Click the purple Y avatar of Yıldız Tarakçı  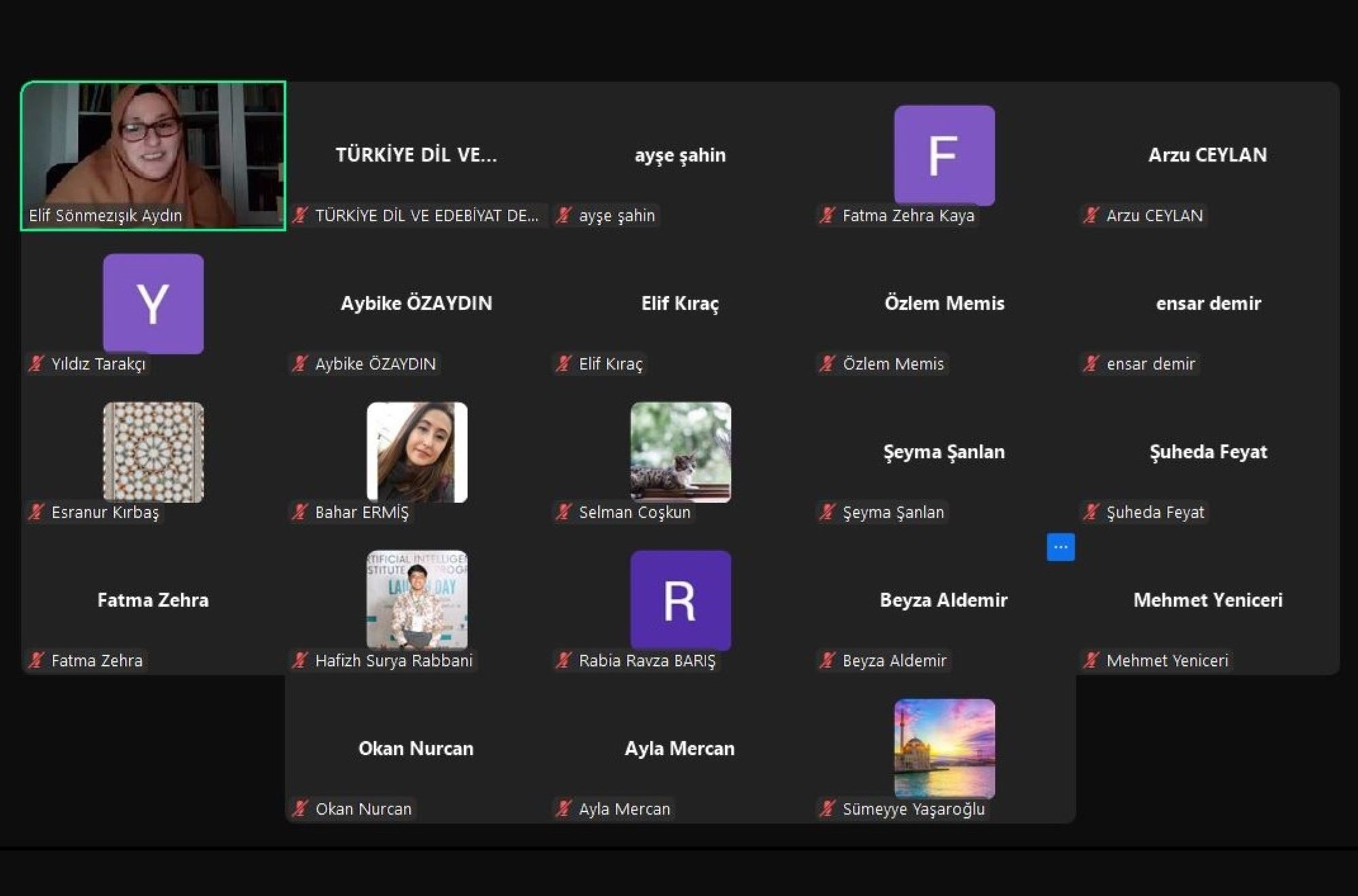tap(153, 303)
